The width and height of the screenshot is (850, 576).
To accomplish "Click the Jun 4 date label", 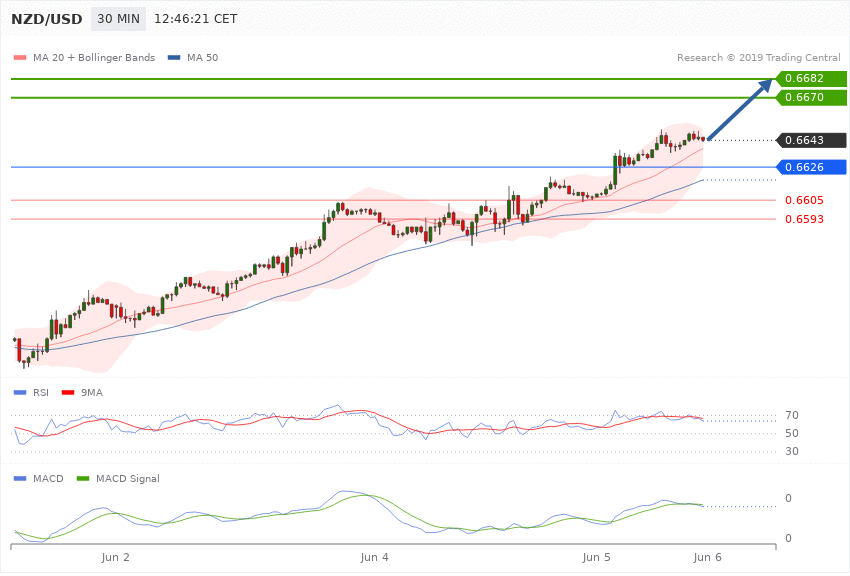I will (x=375, y=558).
